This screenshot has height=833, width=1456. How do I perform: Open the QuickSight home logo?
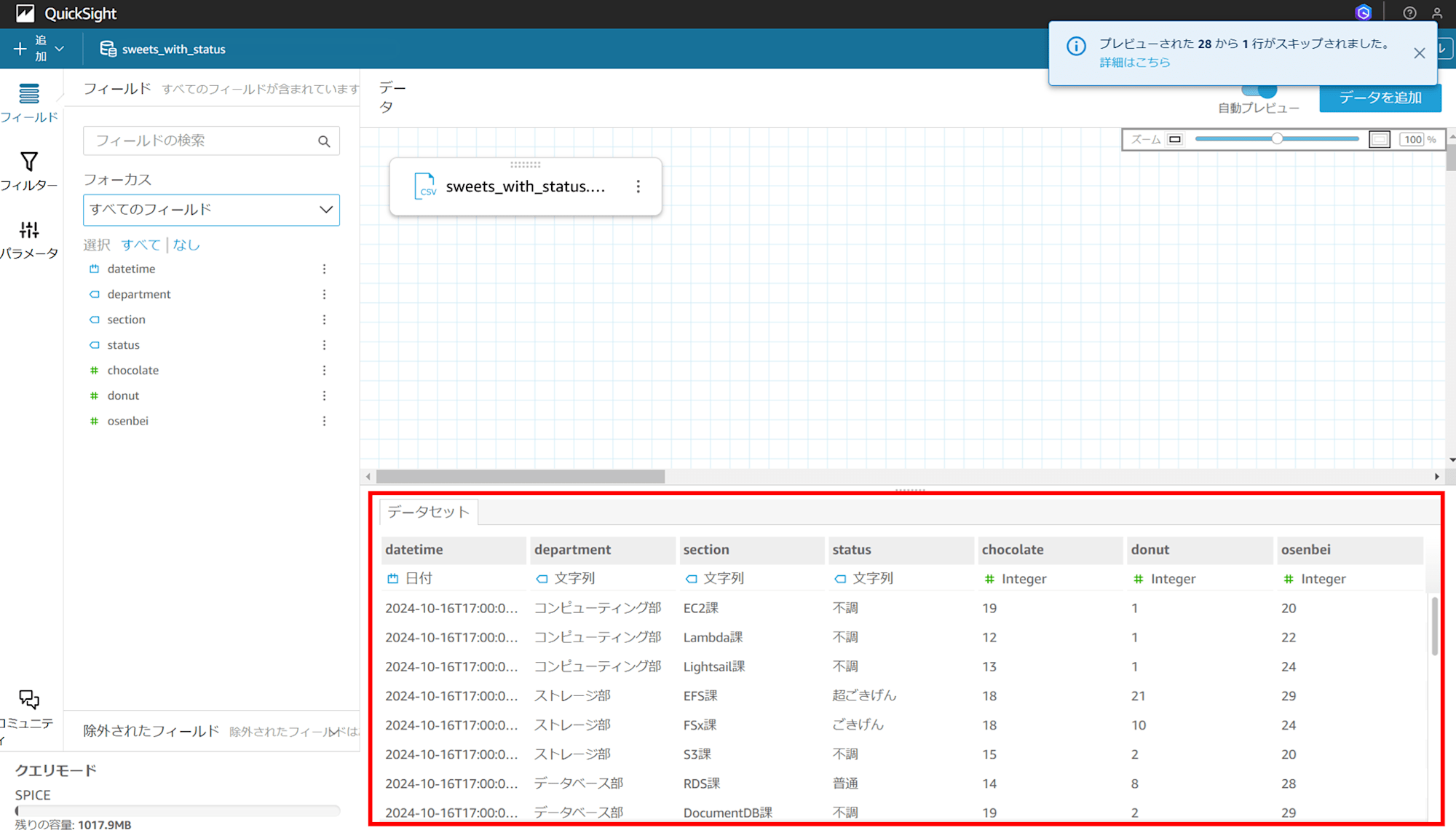[25, 13]
